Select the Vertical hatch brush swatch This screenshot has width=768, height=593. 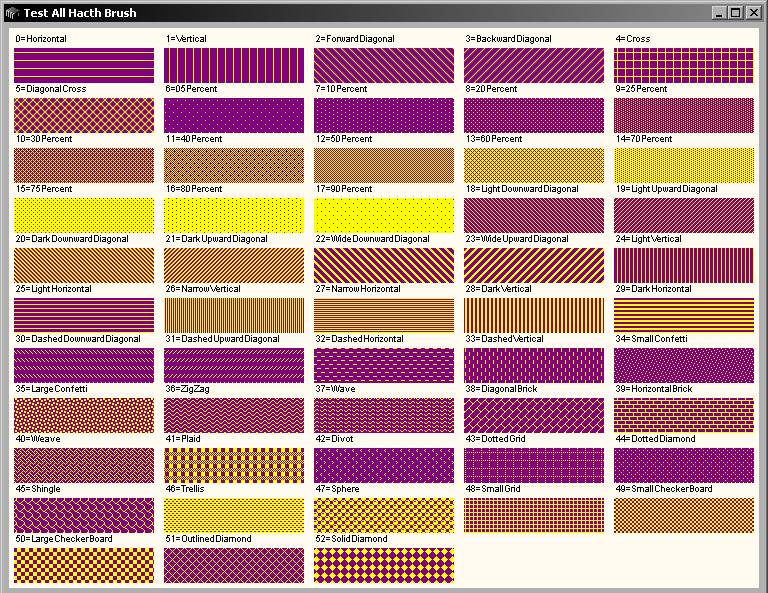tap(234, 65)
